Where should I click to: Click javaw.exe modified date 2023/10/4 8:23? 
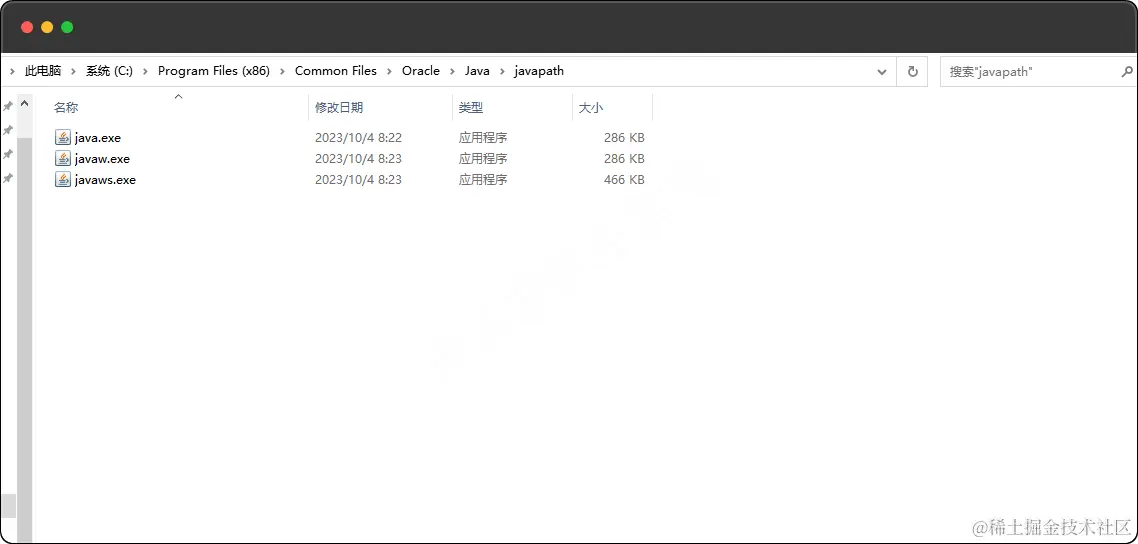tap(359, 159)
